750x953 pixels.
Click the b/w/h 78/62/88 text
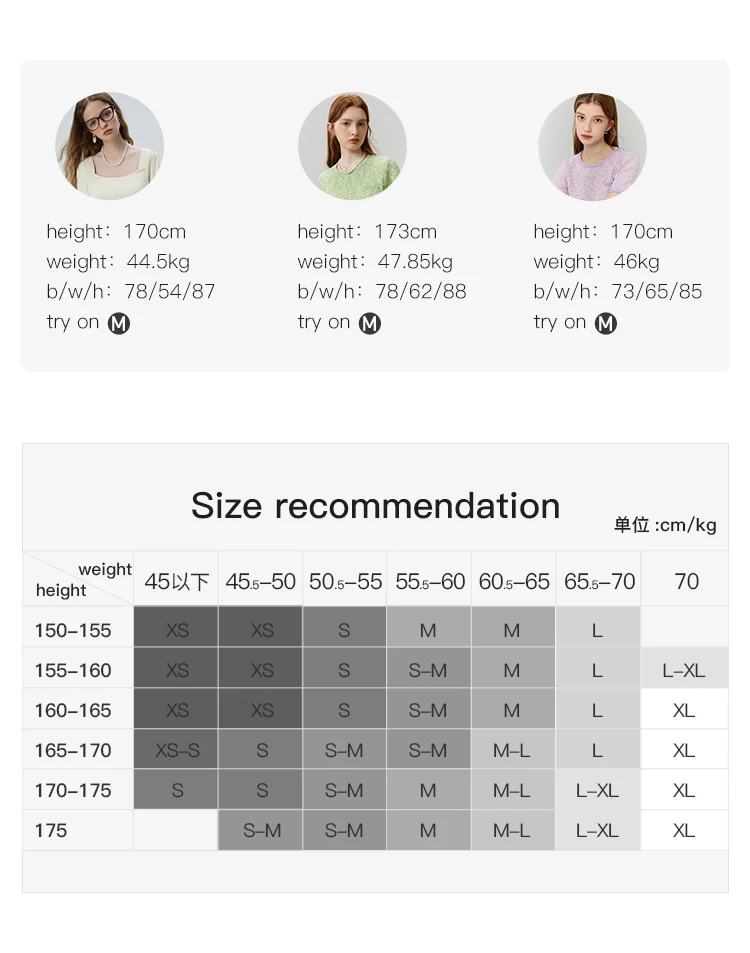(382, 292)
